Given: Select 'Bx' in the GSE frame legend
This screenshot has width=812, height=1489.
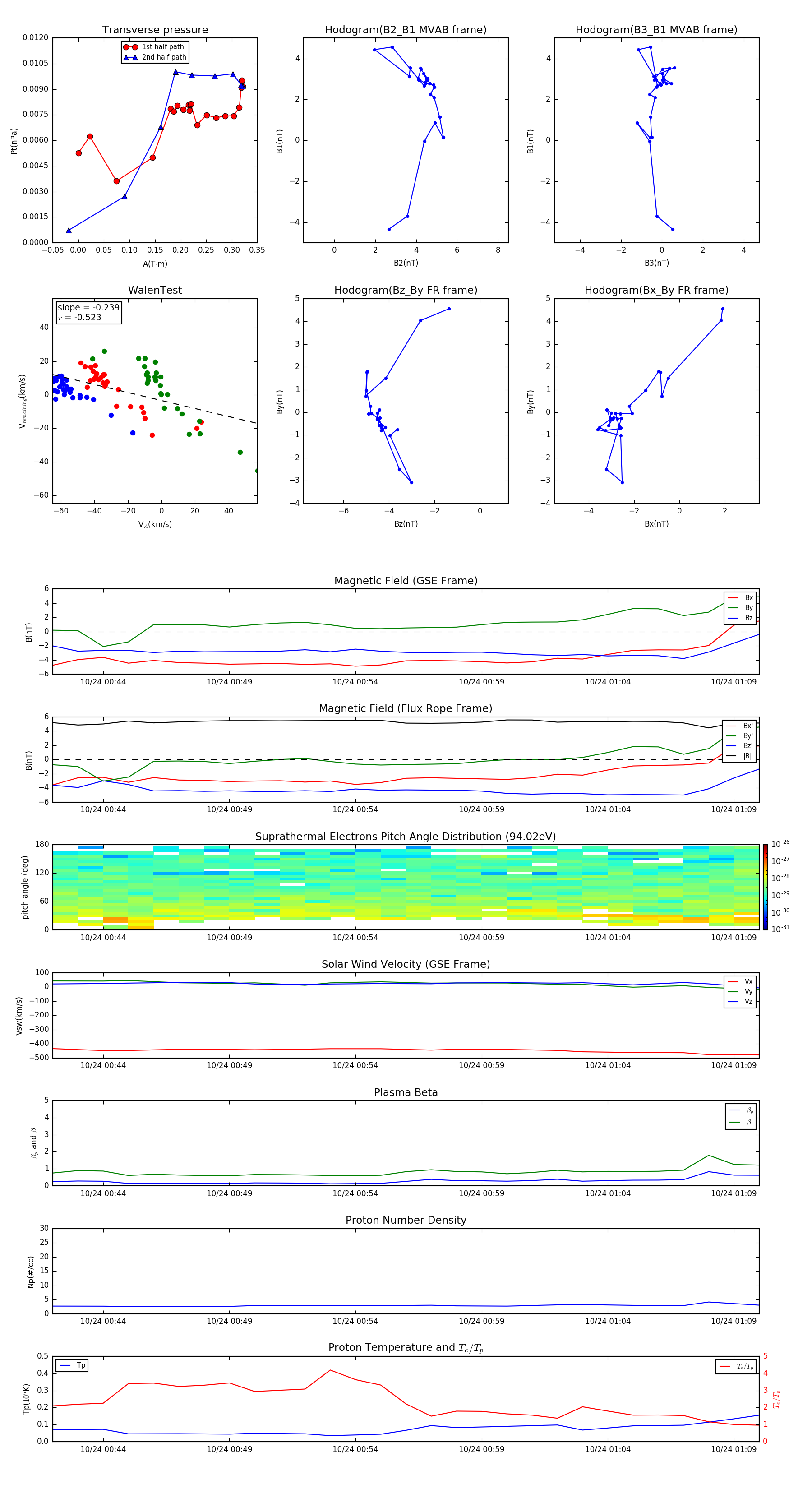Looking at the screenshot, I should pyautogui.click(x=740, y=598).
